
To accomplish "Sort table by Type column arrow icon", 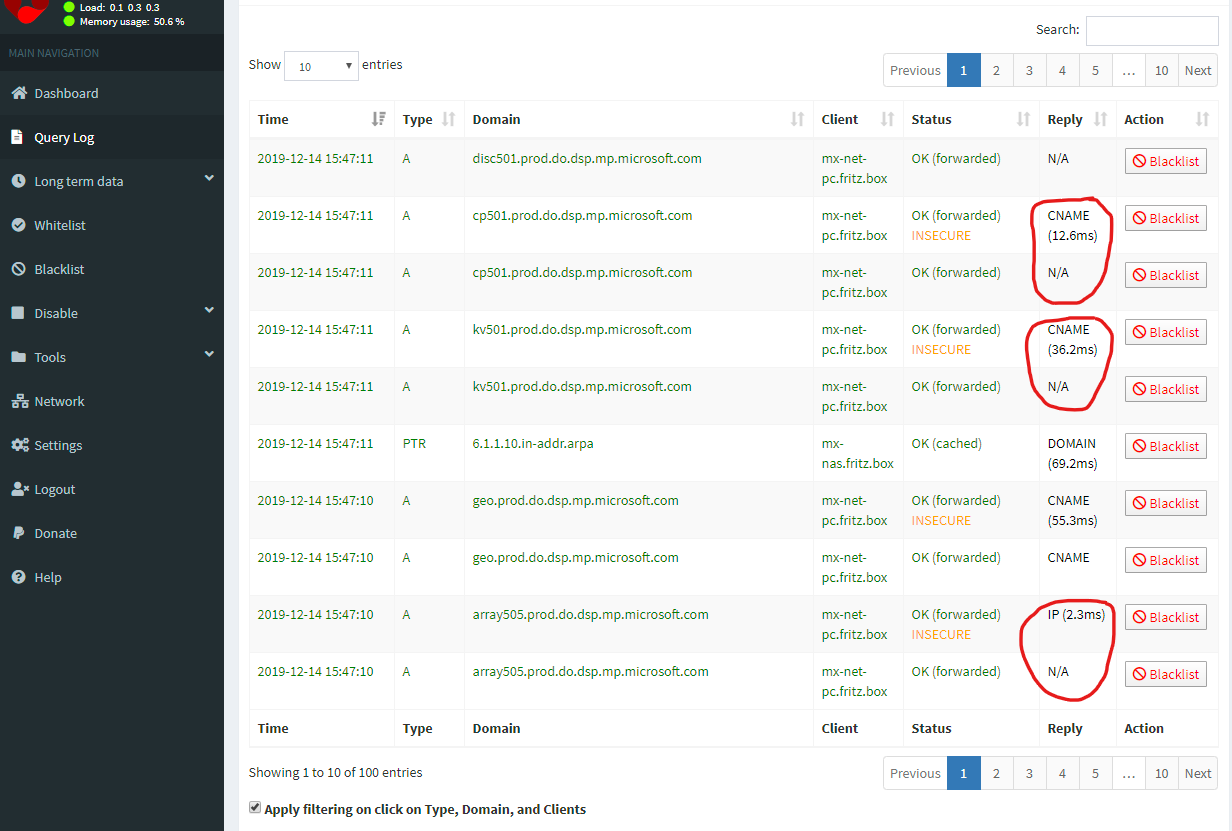I will 448,119.
